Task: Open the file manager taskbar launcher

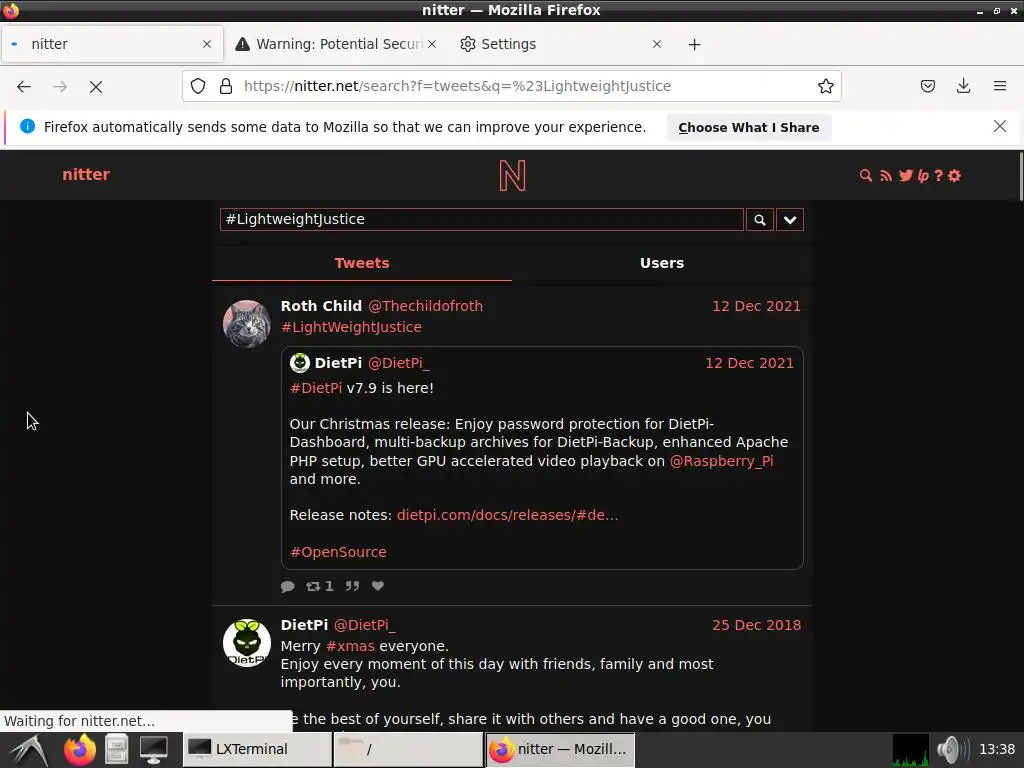Action: (x=116, y=750)
